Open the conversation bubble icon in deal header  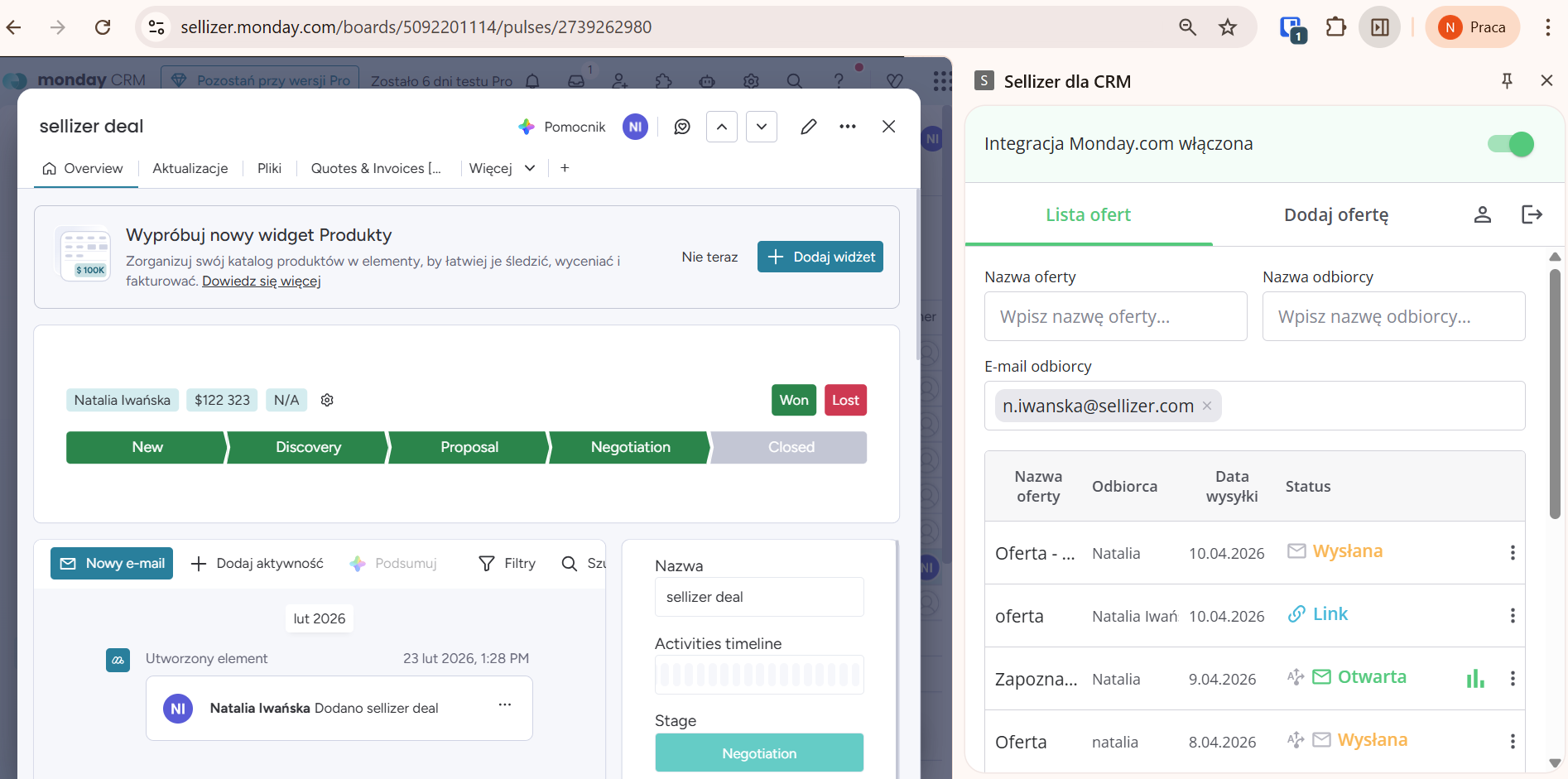tap(682, 127)
